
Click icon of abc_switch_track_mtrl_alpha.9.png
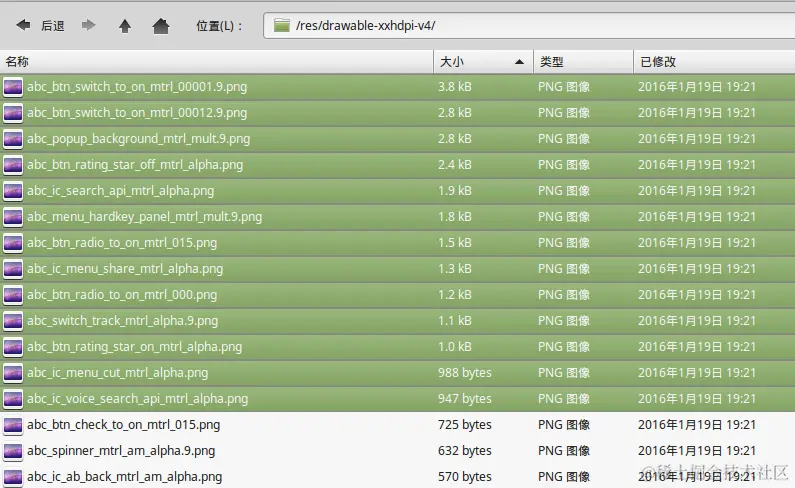pyautogui.click(x=13, y=321)
